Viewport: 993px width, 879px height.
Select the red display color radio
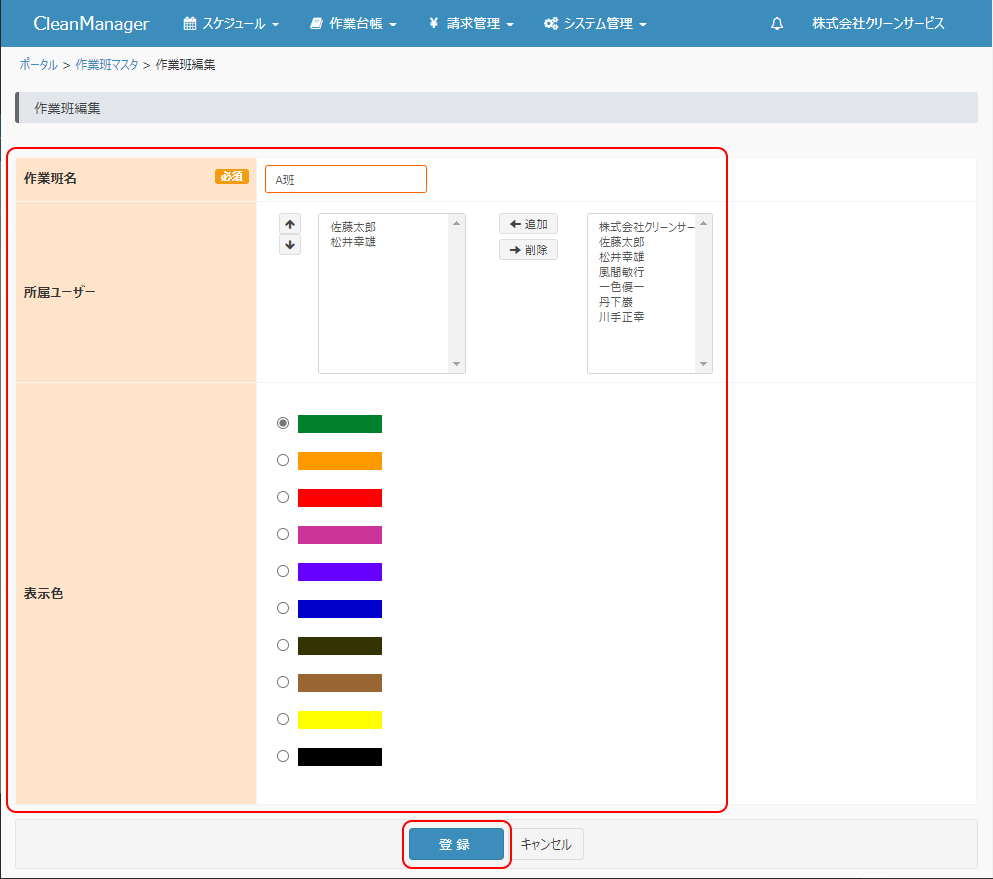tap(283, 497)
